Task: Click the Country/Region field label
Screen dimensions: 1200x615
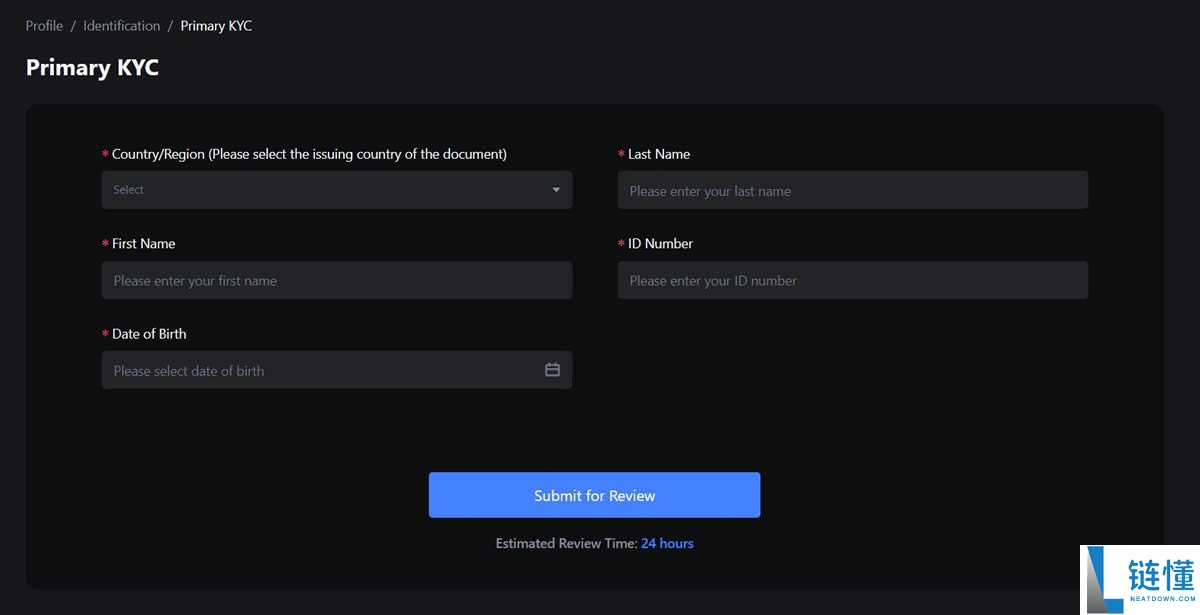Action: pos(309,154)
